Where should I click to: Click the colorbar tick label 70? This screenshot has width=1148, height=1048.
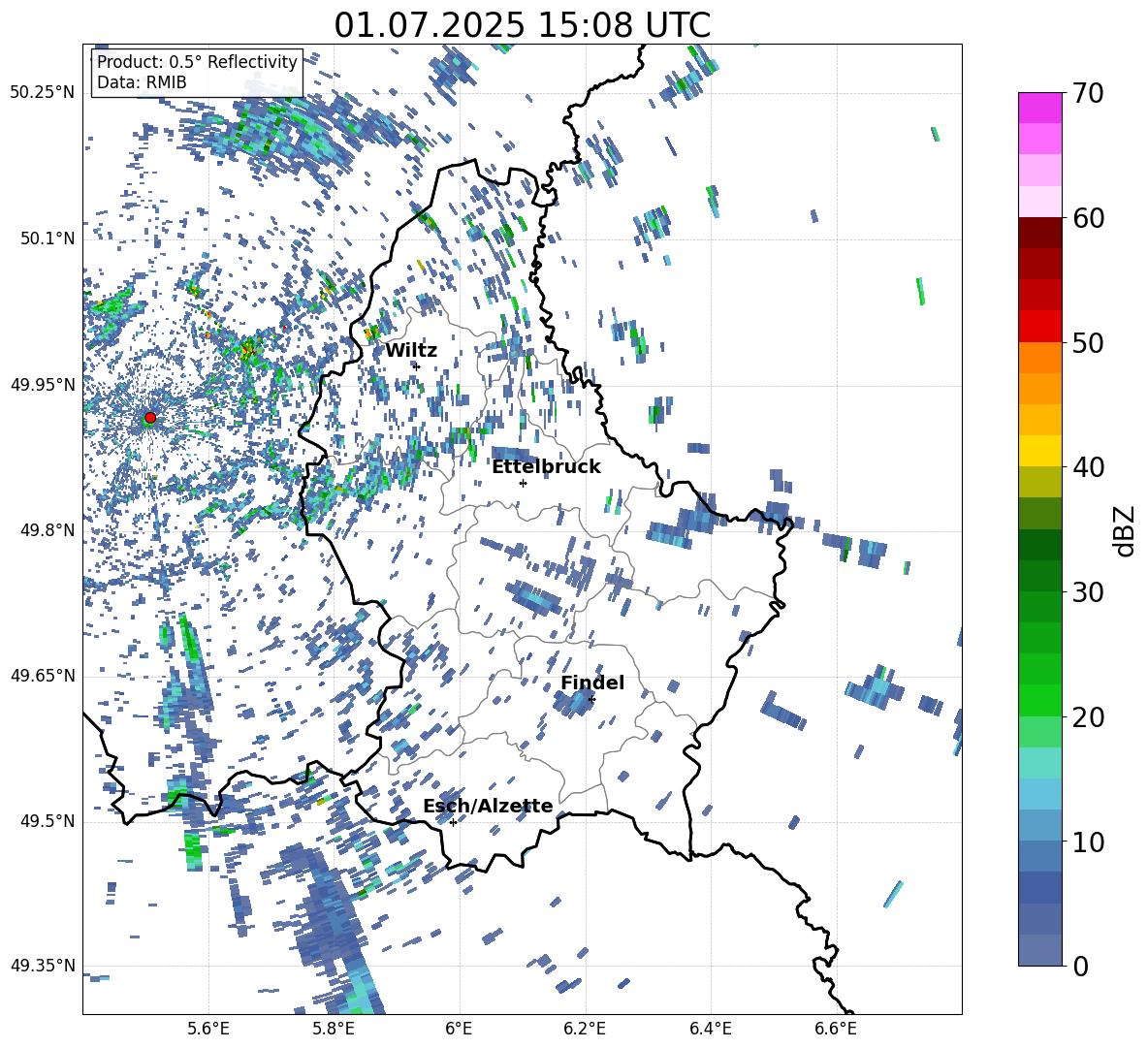click(1089, 94)
